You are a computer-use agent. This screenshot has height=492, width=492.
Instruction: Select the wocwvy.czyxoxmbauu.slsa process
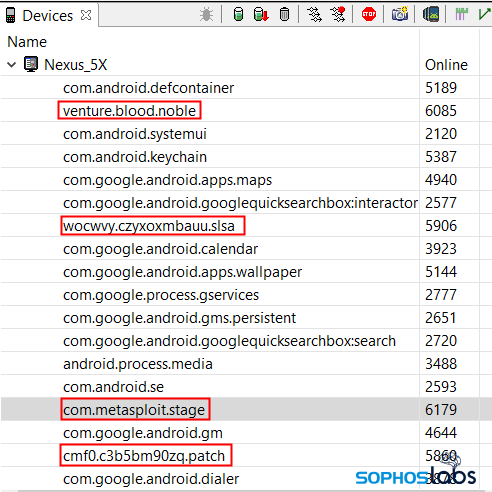coord(149,226)
